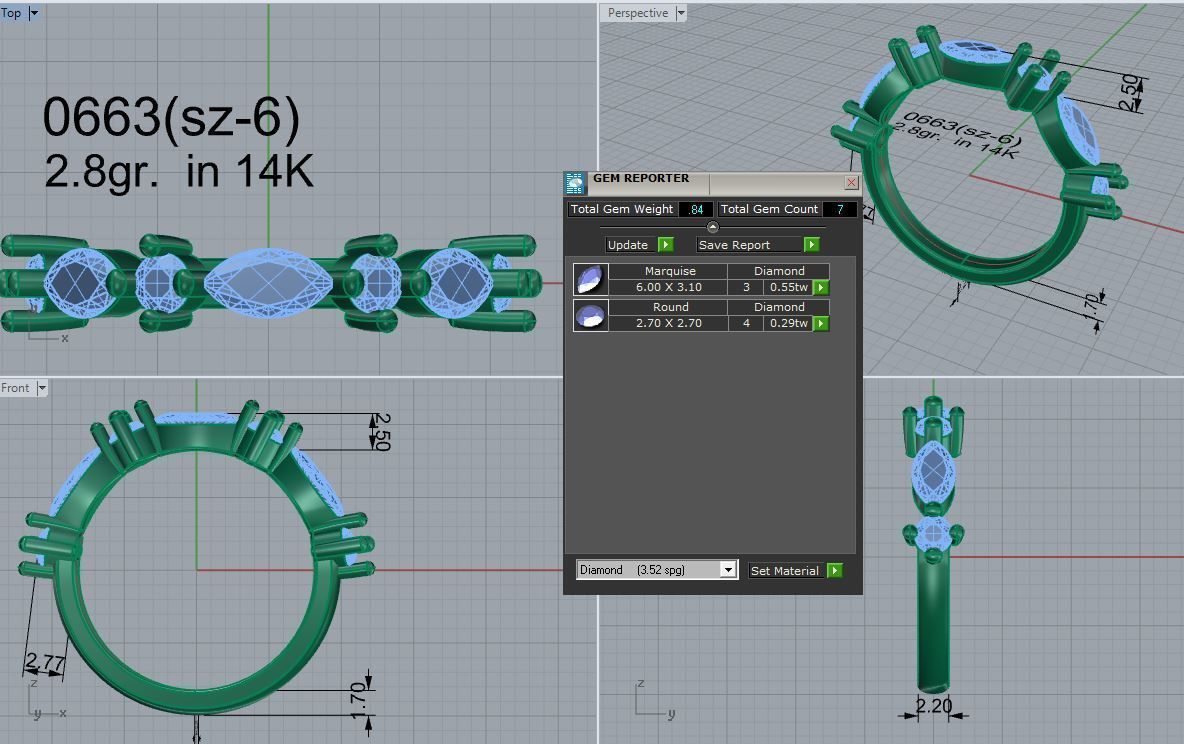Click the Total Gem Count value 7
The height and width of the screenshot is (744, 1184).
pos(840,209)
